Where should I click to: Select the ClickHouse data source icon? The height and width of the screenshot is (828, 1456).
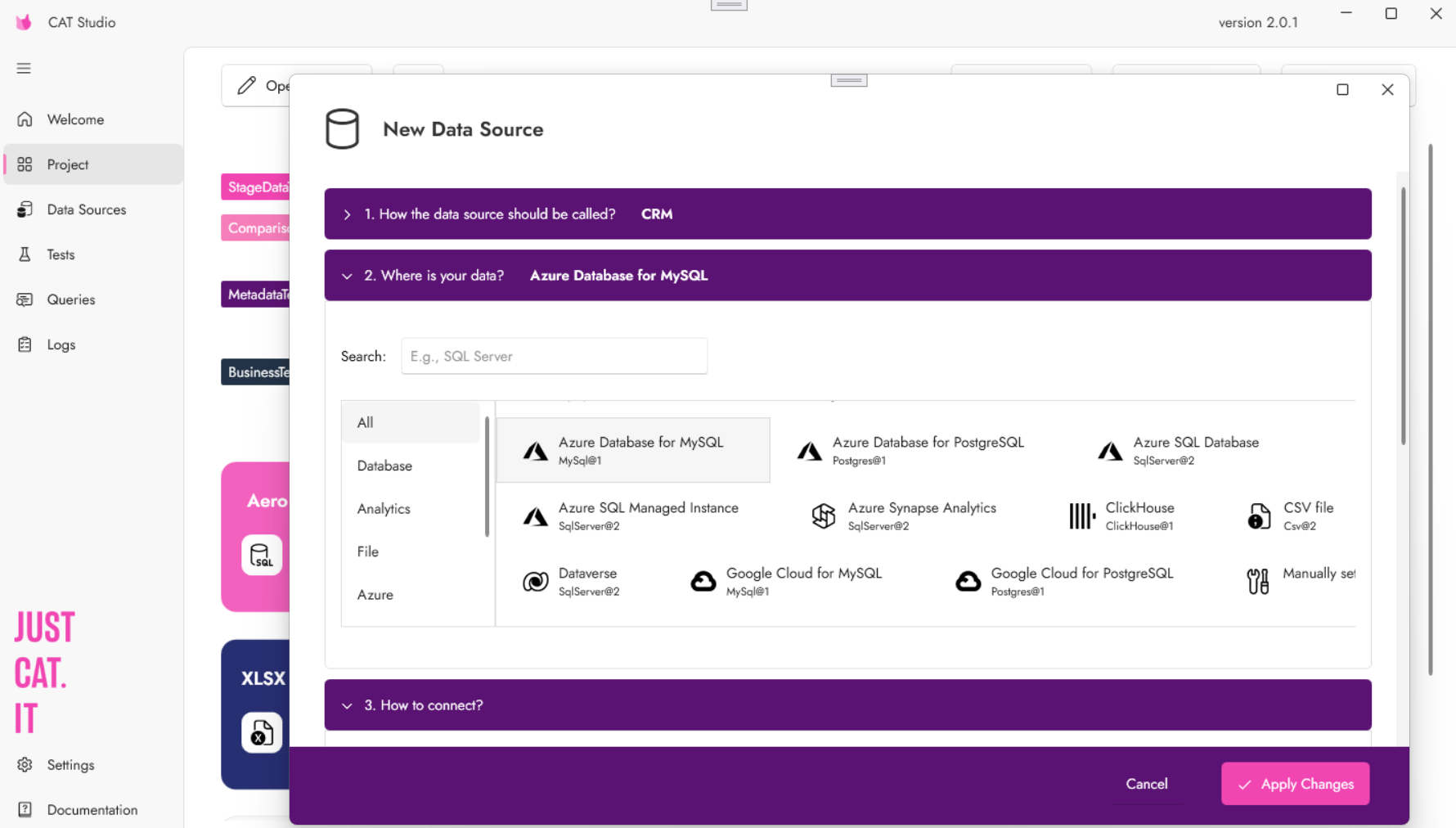pyautogui.click(x=1081, y=516)
